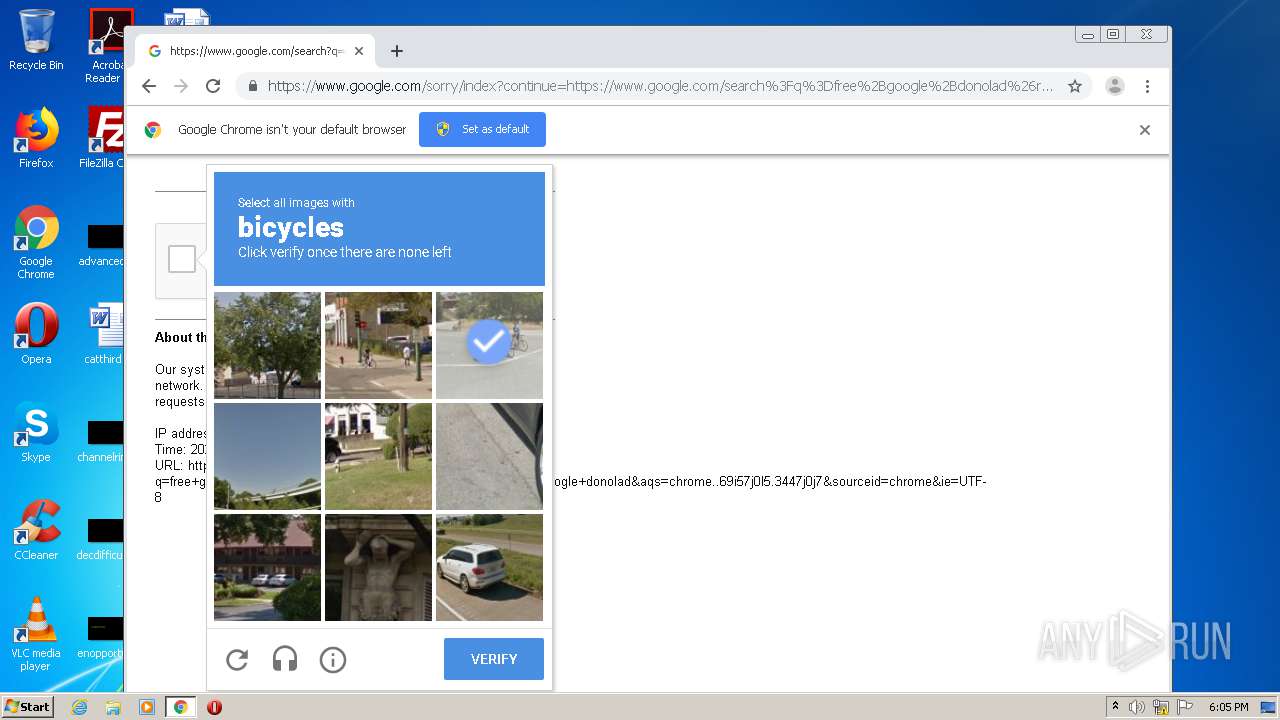Open the channelri desktop shortcut

(102, 441)
